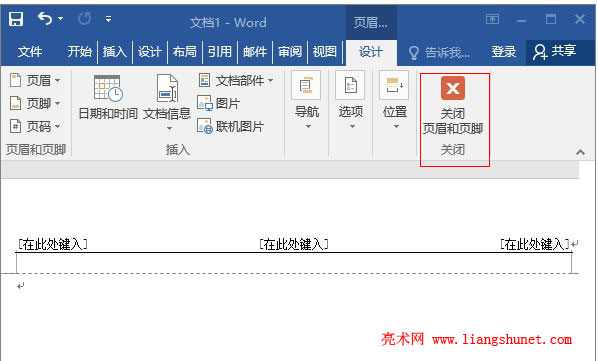Open Customize Quick Access Toolbar dropdown

coord(109,19)
